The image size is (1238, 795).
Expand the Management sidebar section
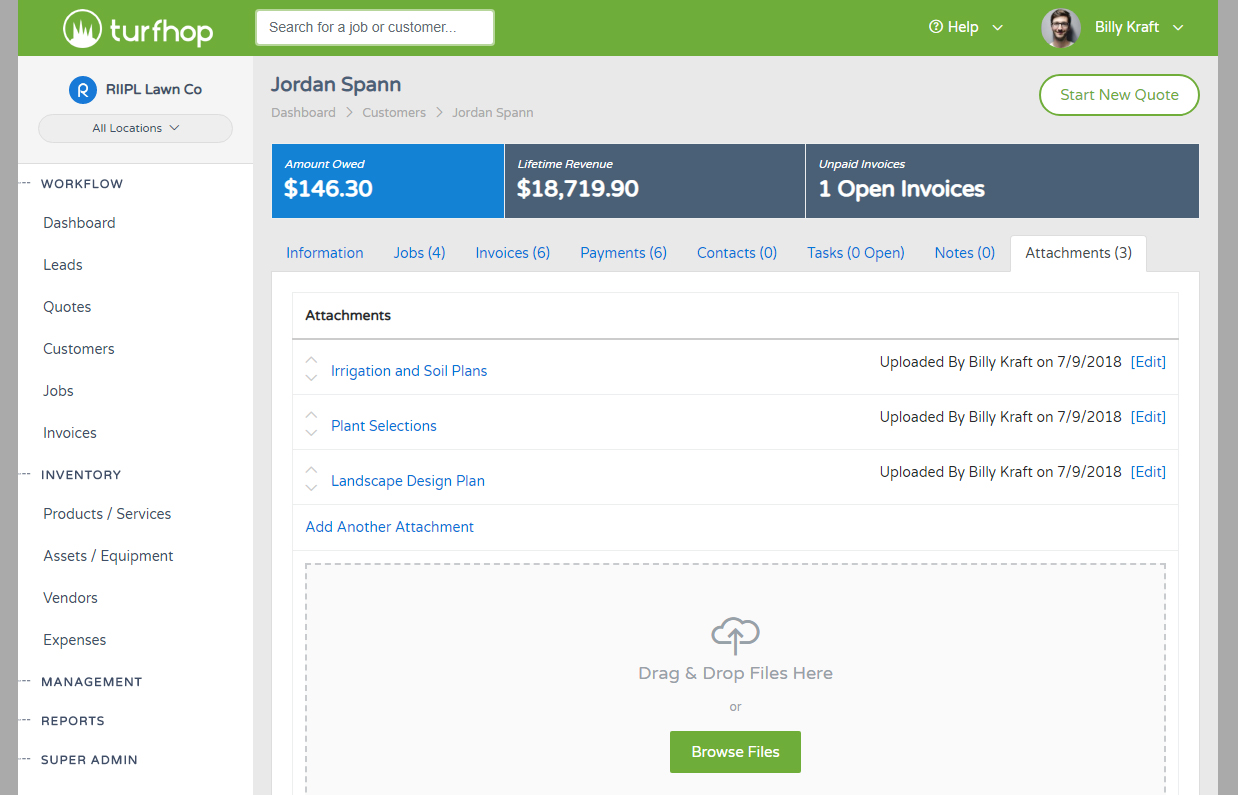[x=91, y=682]
